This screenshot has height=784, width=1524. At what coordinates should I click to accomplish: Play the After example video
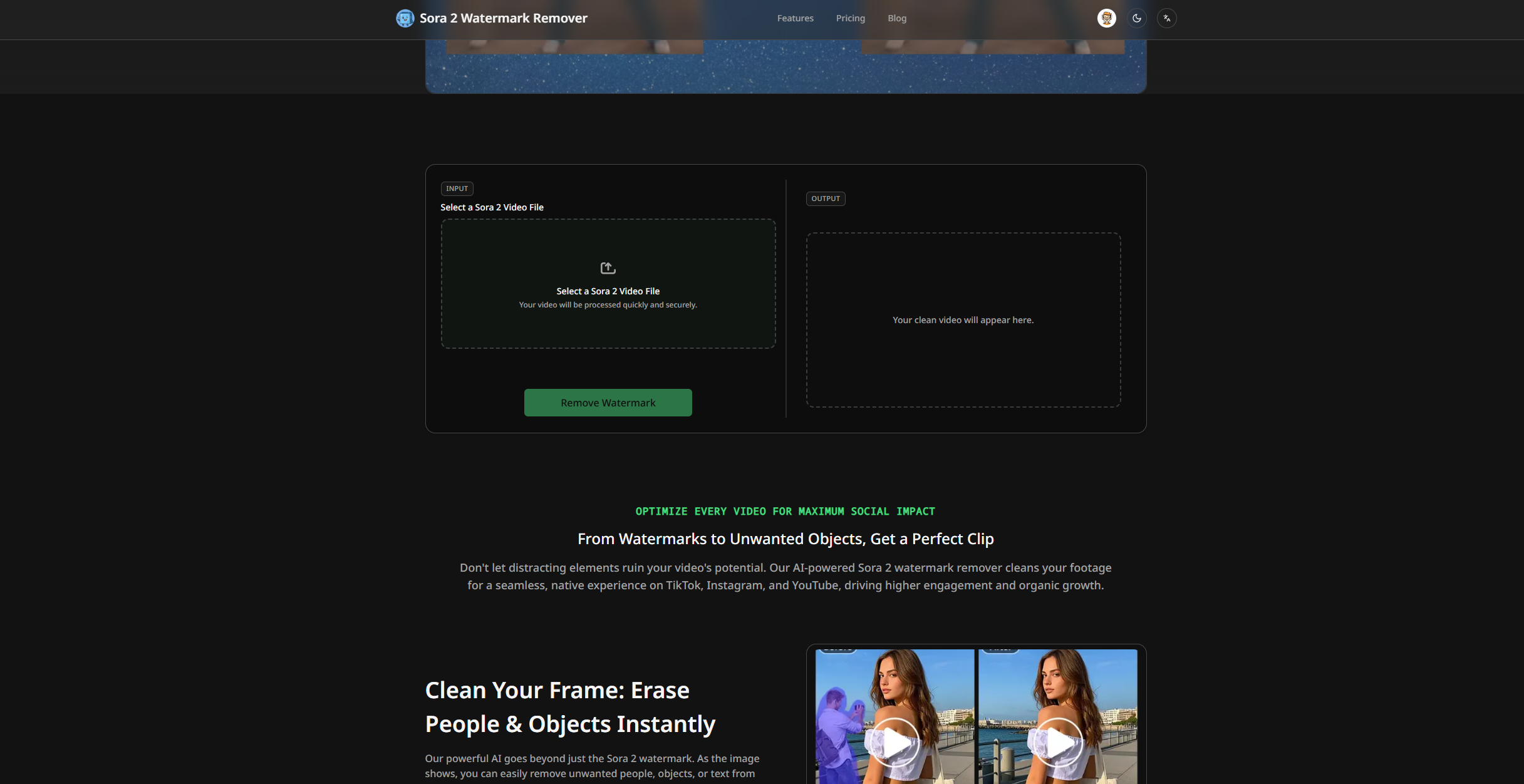[x=1058, y=743]
